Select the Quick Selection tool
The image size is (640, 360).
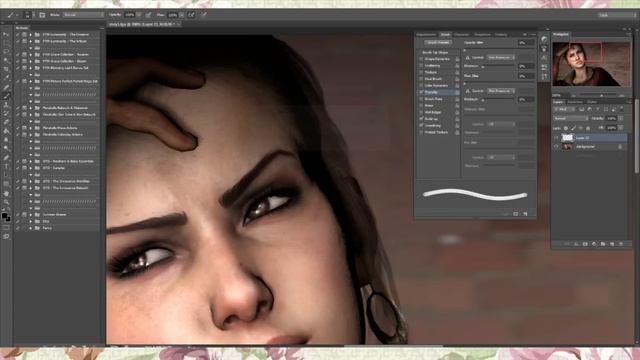6,60
